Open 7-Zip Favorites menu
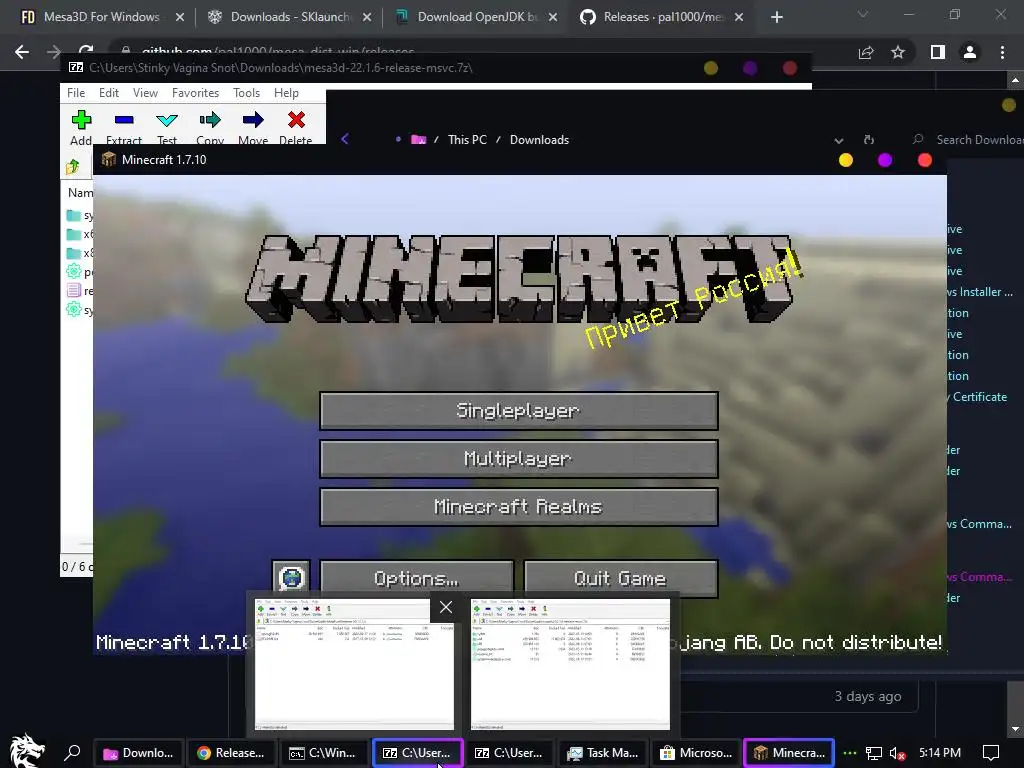This screenshot has height=768, width=1024. [x=195, y=93]
